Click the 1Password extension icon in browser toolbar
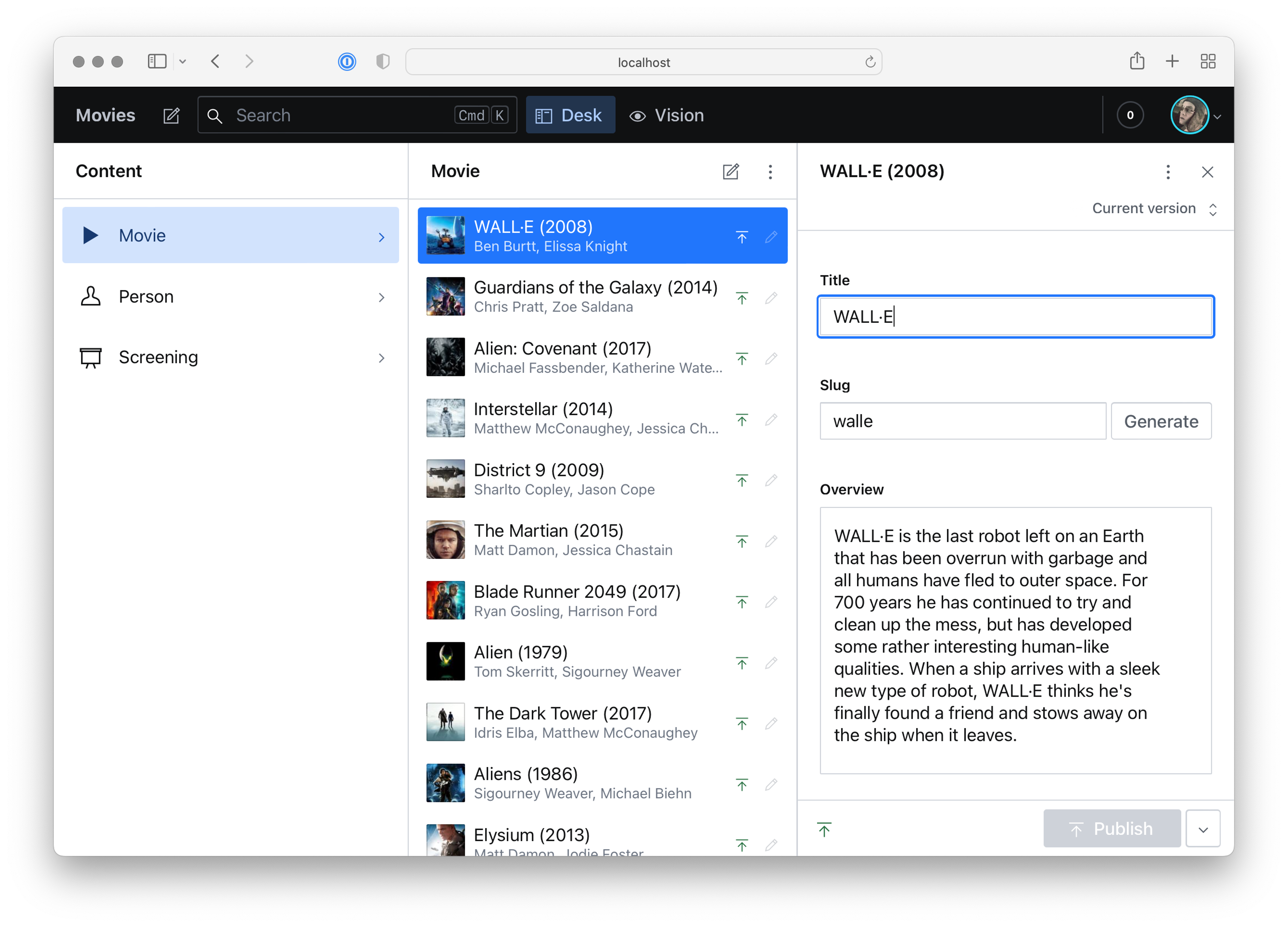Screen dimensions: 1288x927 point(347,61)
